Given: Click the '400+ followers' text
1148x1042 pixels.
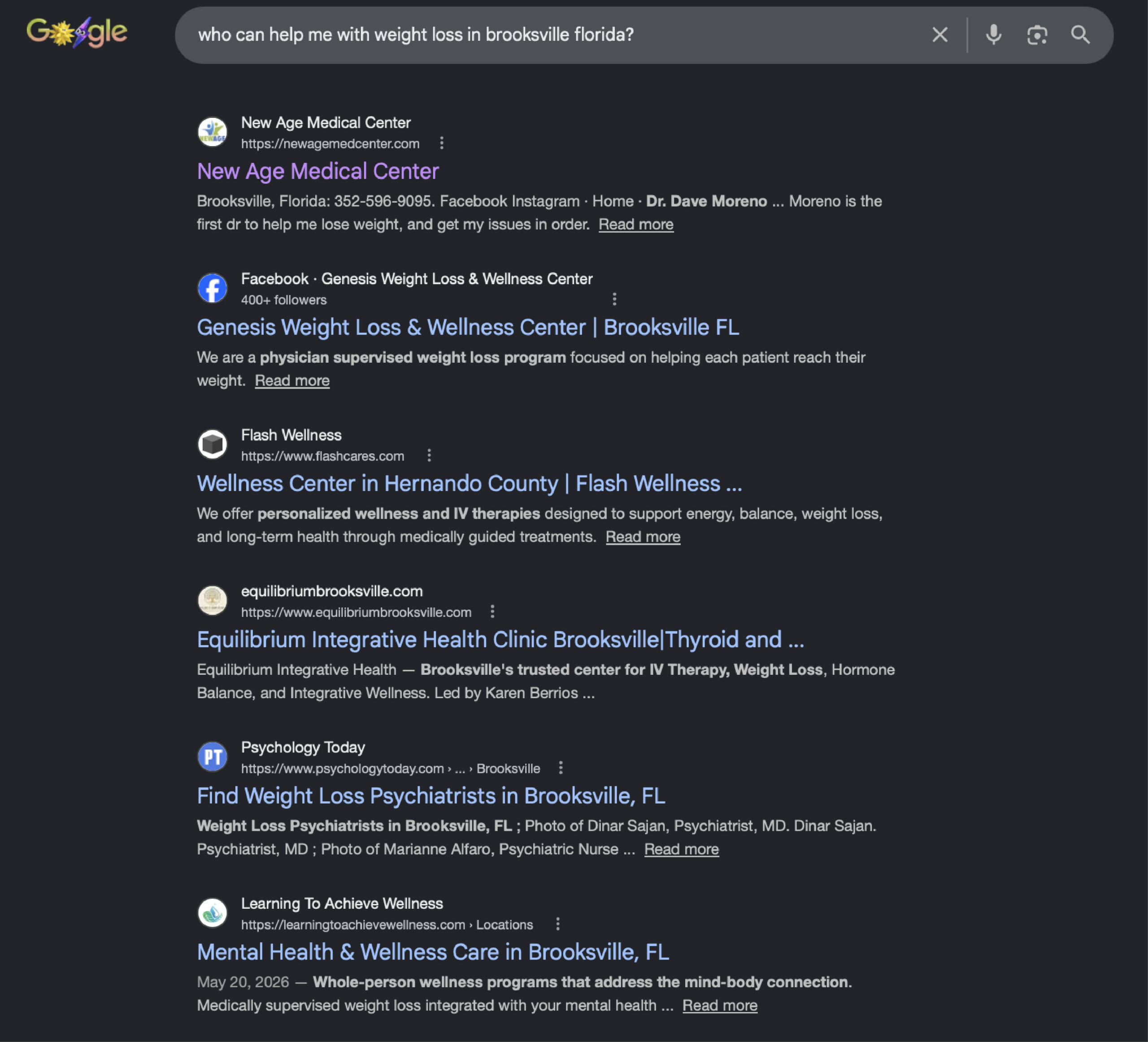Looking at the screenshot, I should [x=283, y=300].
